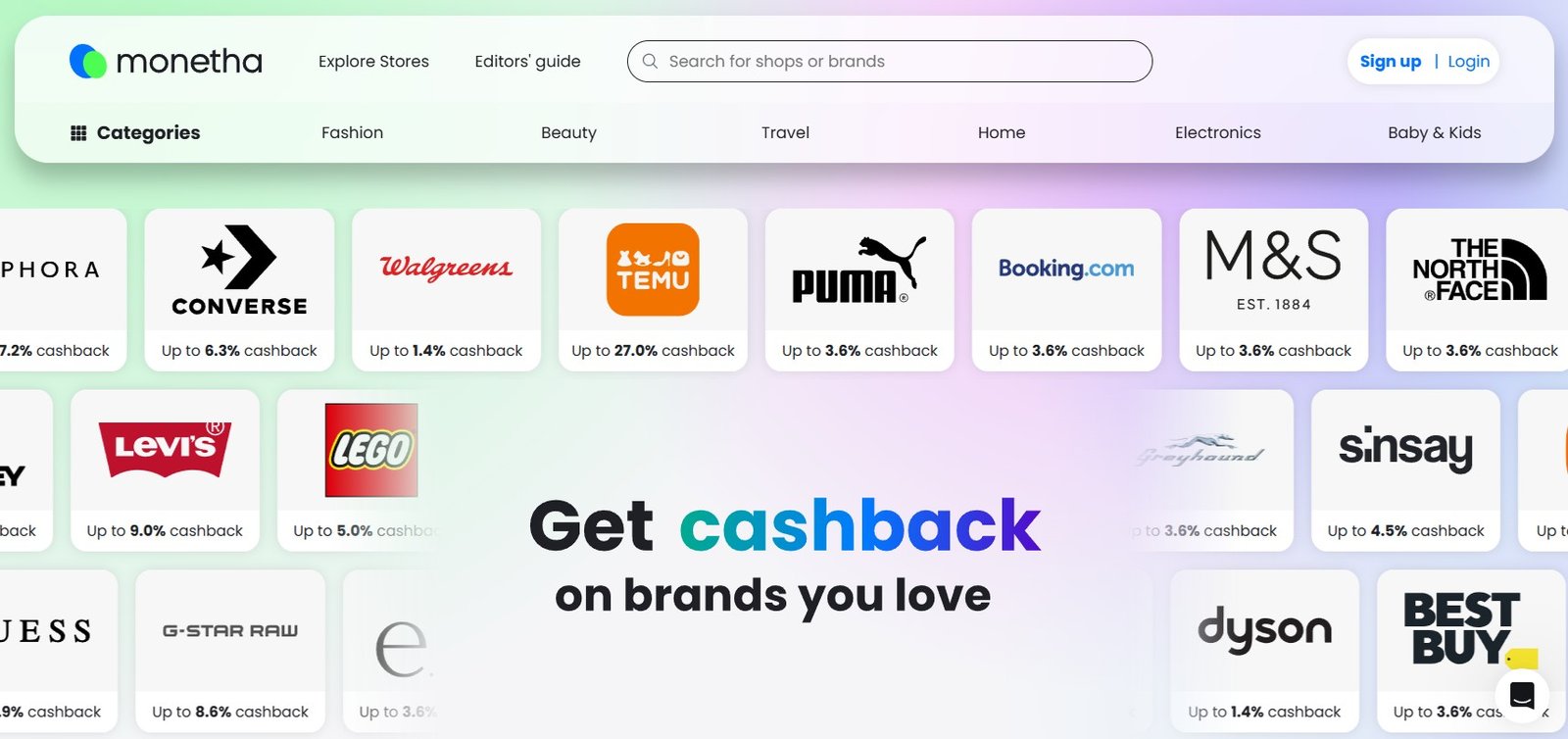The width and height of the screenshot is (1568, 739).
Task: Focus the shops or brands search field
Action: click(889, 61)
